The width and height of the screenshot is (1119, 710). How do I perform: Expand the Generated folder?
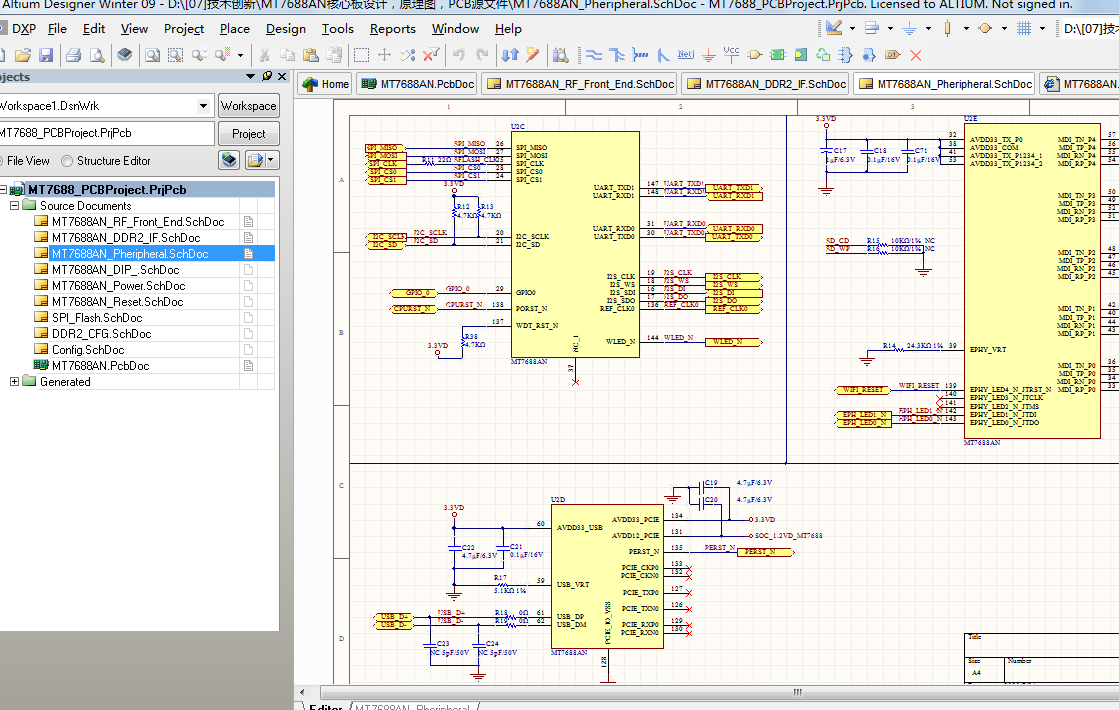(x=14, y=382)
